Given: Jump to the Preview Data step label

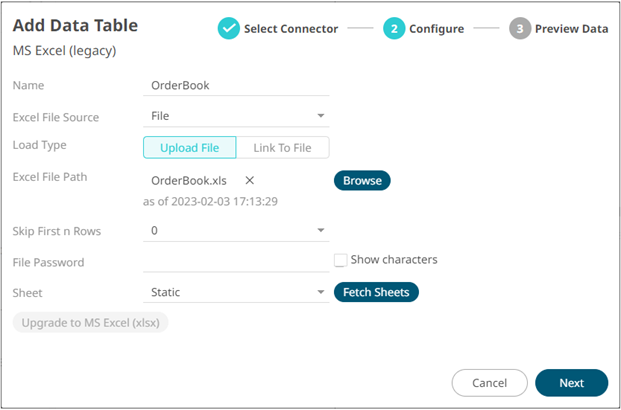Looking at the screenshot, I should tap(571, 29).
